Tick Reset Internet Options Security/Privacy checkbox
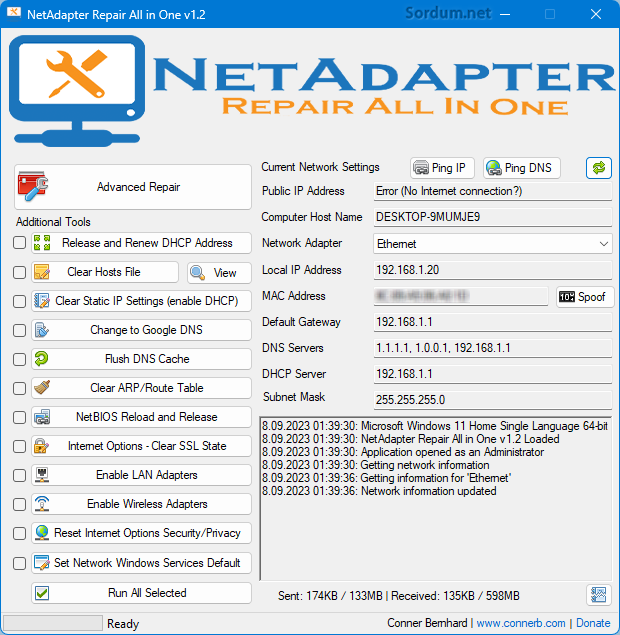The height and width of the screenshot is (635, 620). (x=19, y=533)
